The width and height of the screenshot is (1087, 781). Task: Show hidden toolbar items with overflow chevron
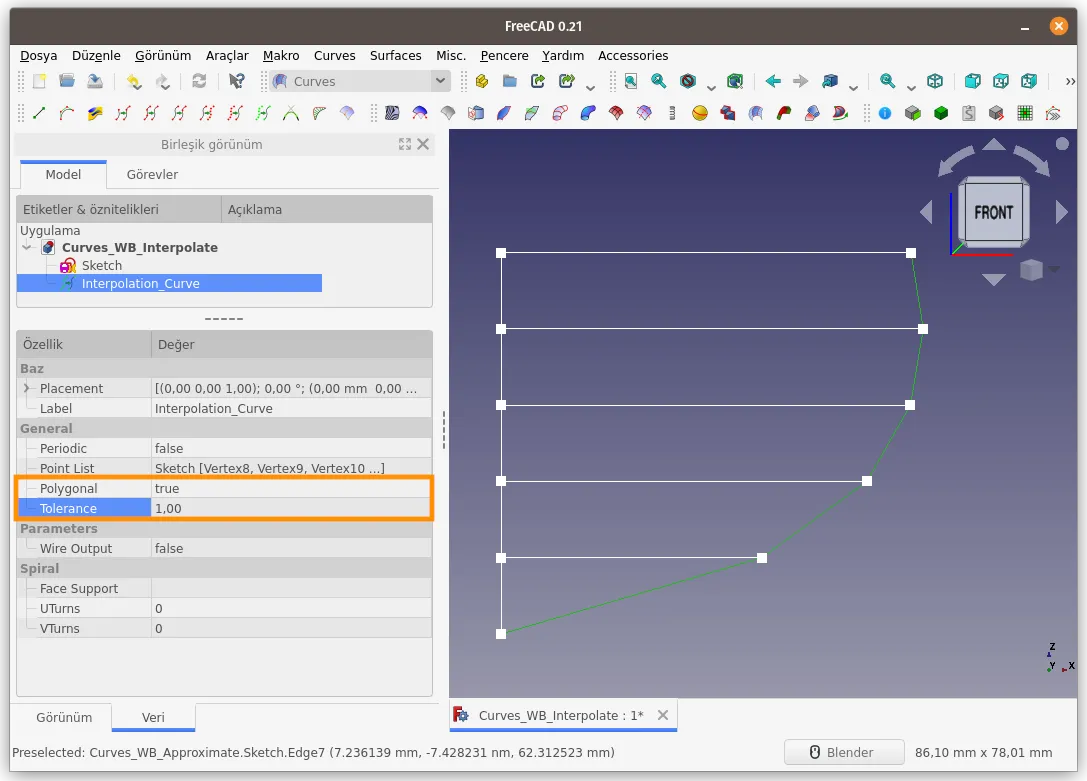pyautogui.click(x=1070, y=81)
